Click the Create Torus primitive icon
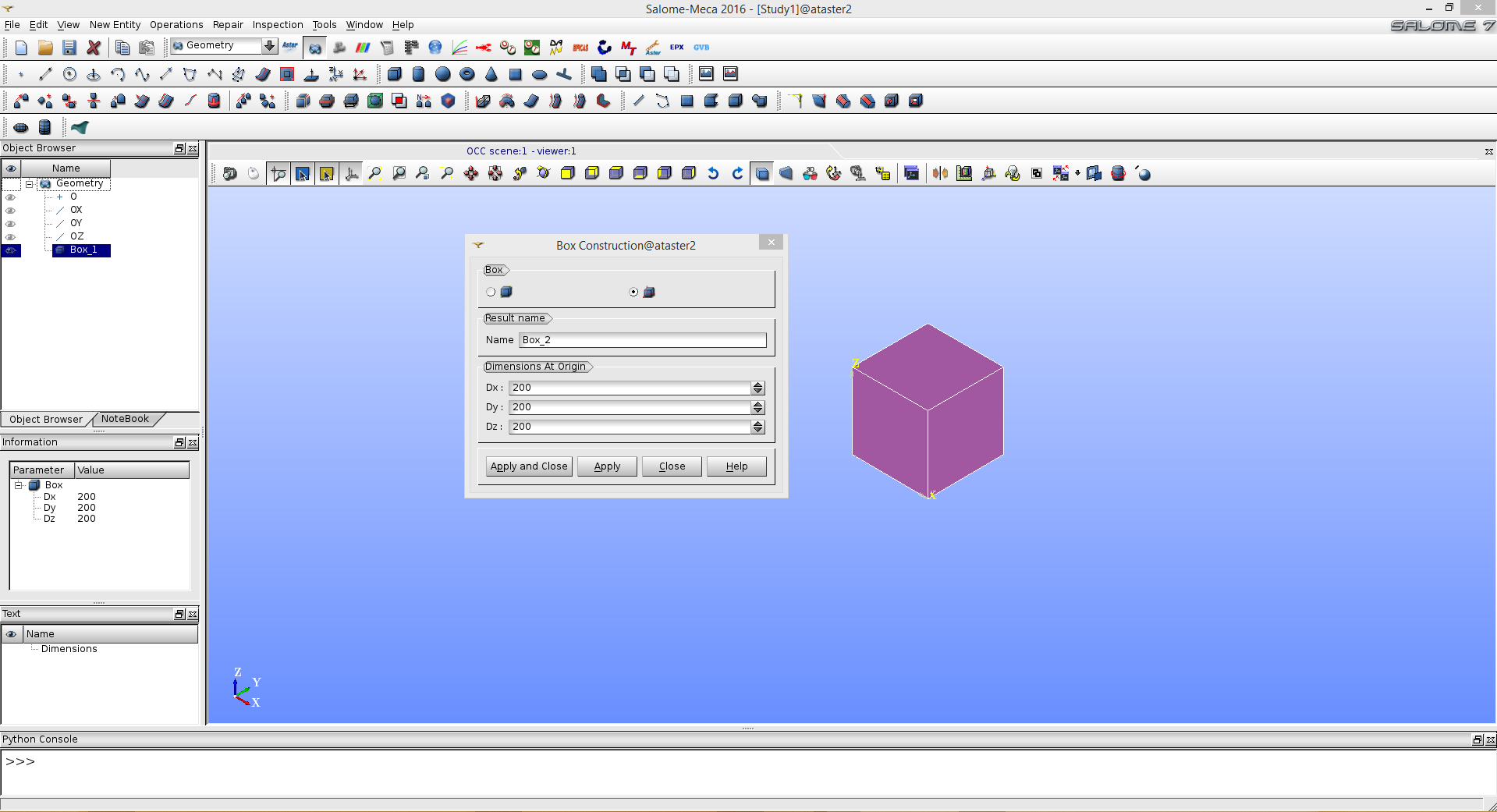This screenshot has width=1497, height=812. 467,74
